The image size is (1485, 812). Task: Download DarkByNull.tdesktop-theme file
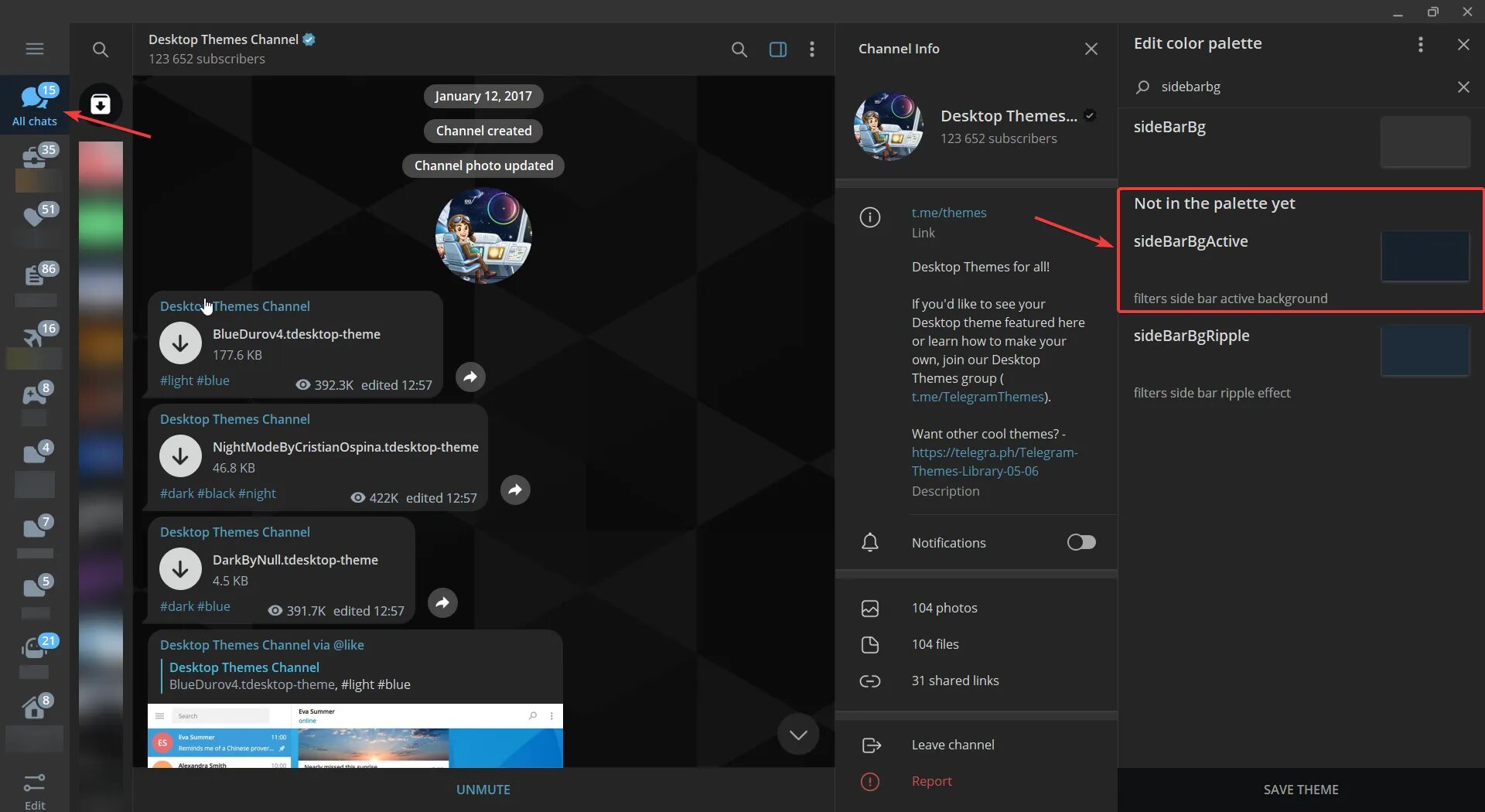180,568
